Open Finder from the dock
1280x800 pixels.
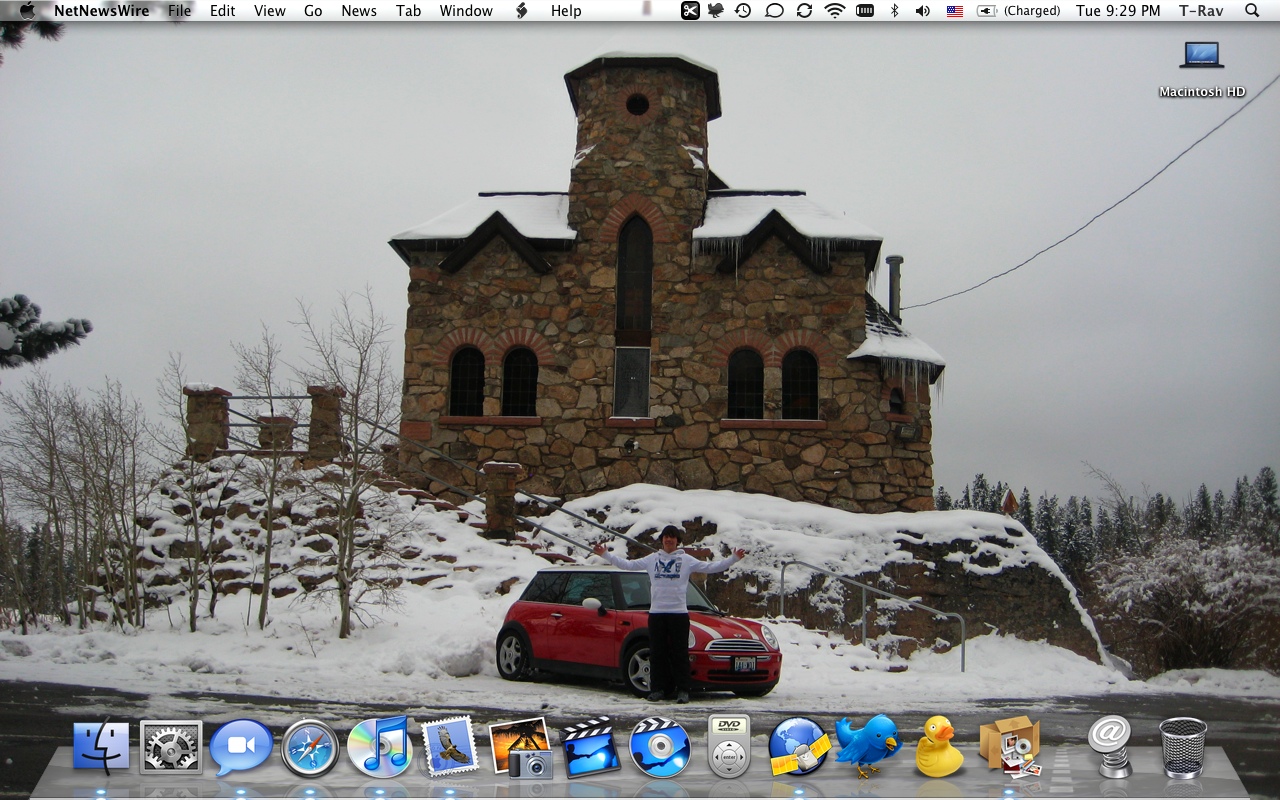pyautogui.click(x=101, y=747)
